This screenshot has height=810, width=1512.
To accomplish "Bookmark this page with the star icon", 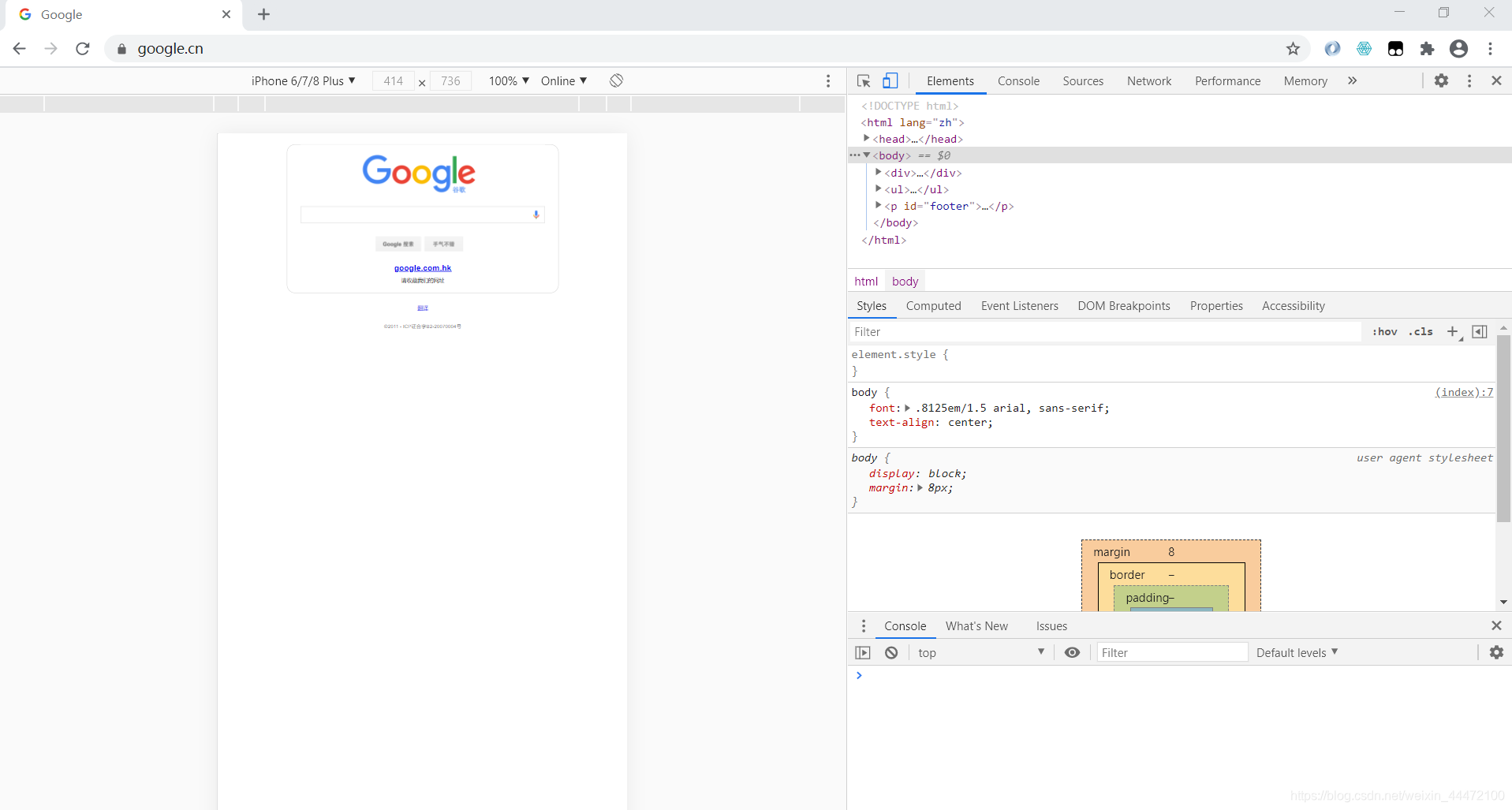I will click(1293, 49).
